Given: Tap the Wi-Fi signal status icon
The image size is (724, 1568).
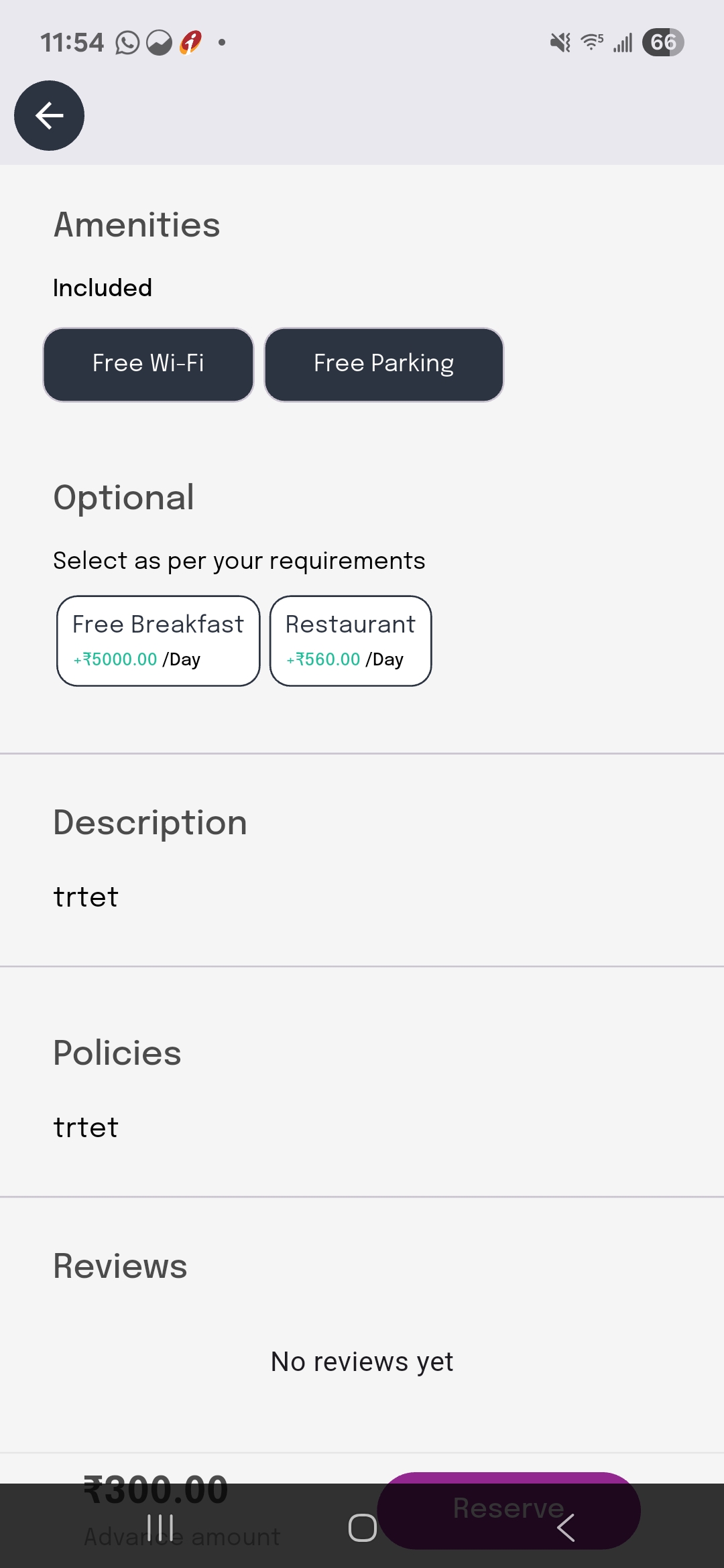Looking at the screenshot, I should tap(592, 43).
